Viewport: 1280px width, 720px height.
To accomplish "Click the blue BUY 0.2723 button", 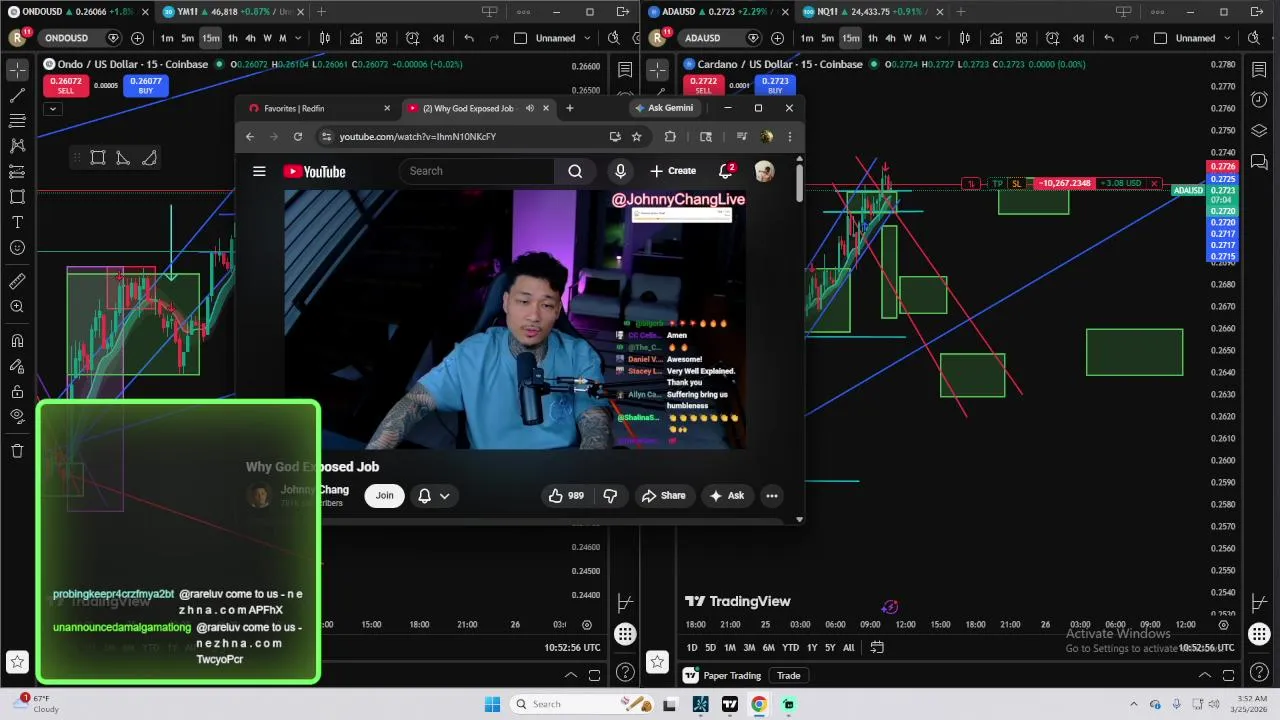I will pyautogui.click(x=775, y=85).
